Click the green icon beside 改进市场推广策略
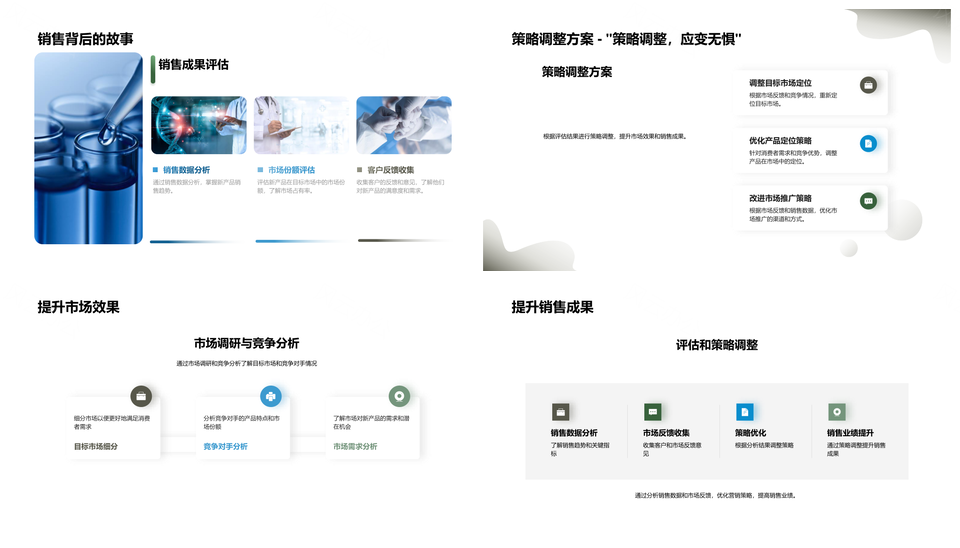960x548 pixels. point(868,200)
